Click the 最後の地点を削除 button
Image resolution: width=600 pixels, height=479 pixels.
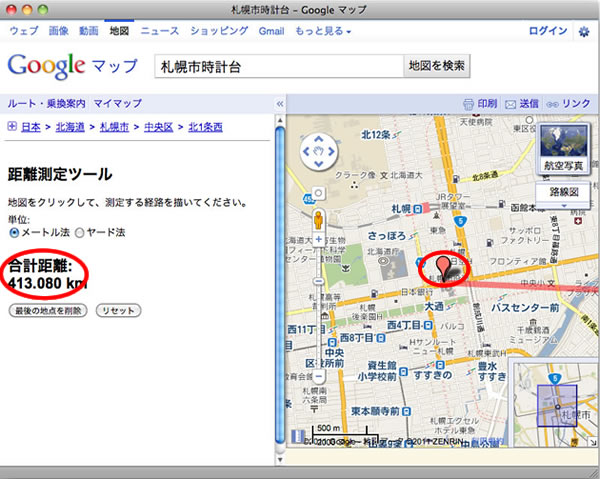point(48,310)
